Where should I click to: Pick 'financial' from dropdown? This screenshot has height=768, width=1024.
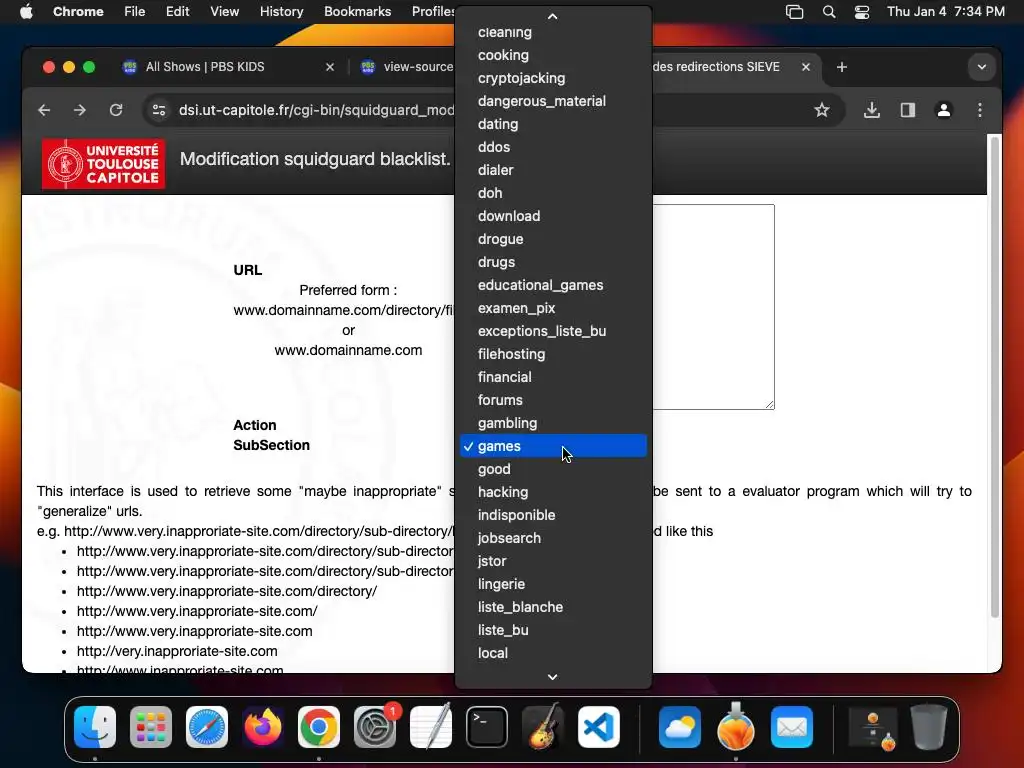[553, 377]
